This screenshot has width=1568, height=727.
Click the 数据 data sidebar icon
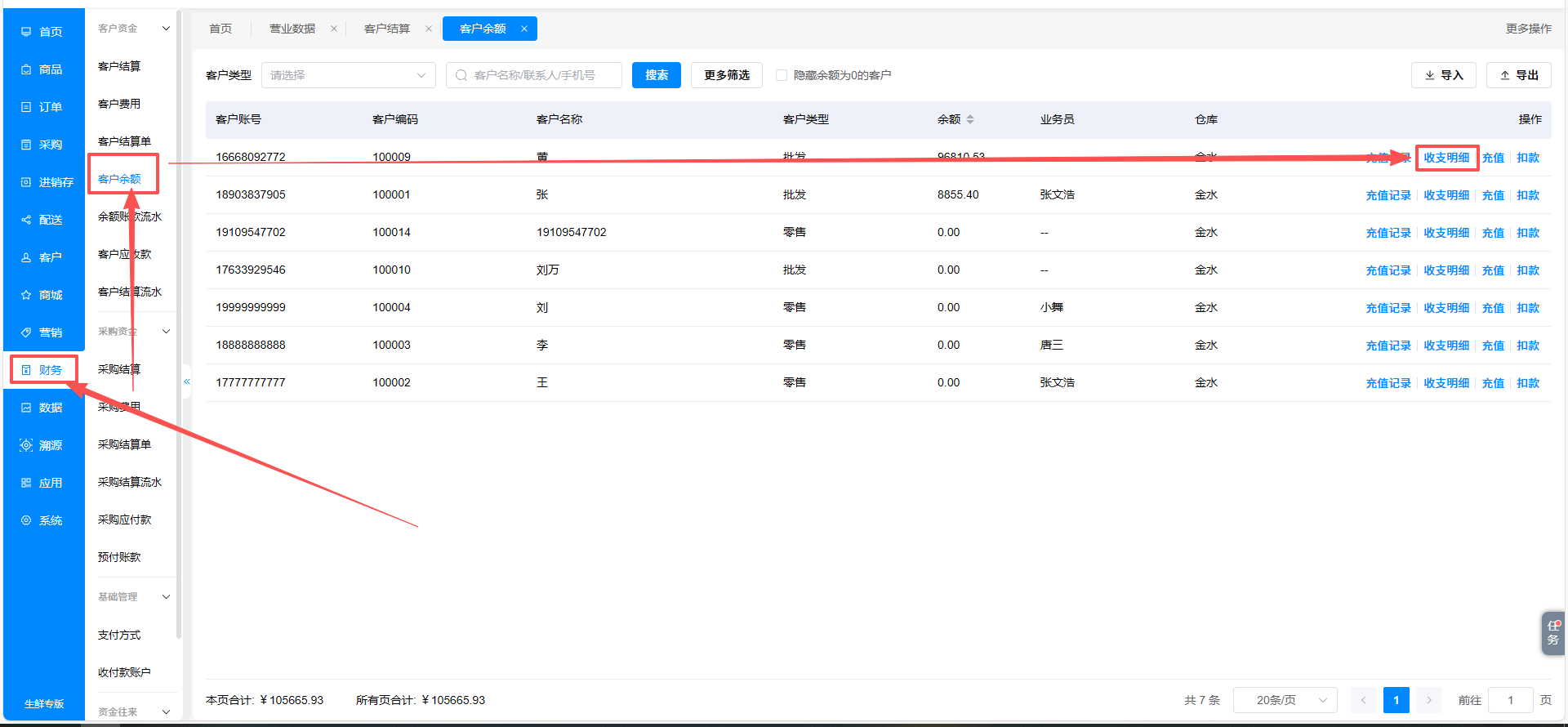click(26, 408)
